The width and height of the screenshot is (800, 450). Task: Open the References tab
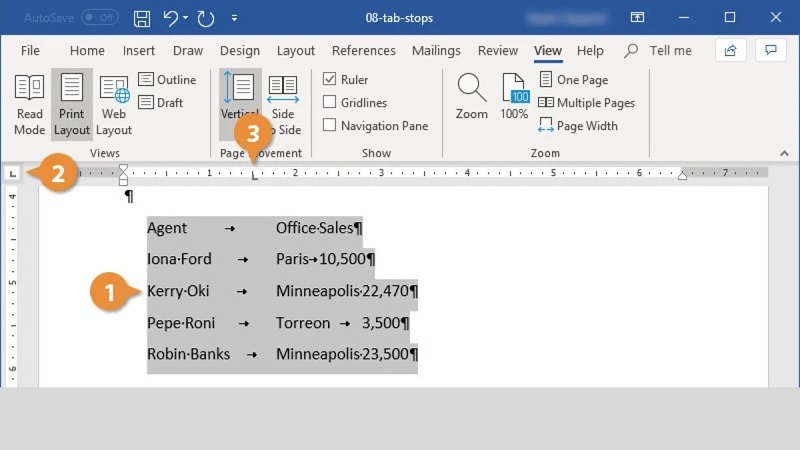click(363, 51)
